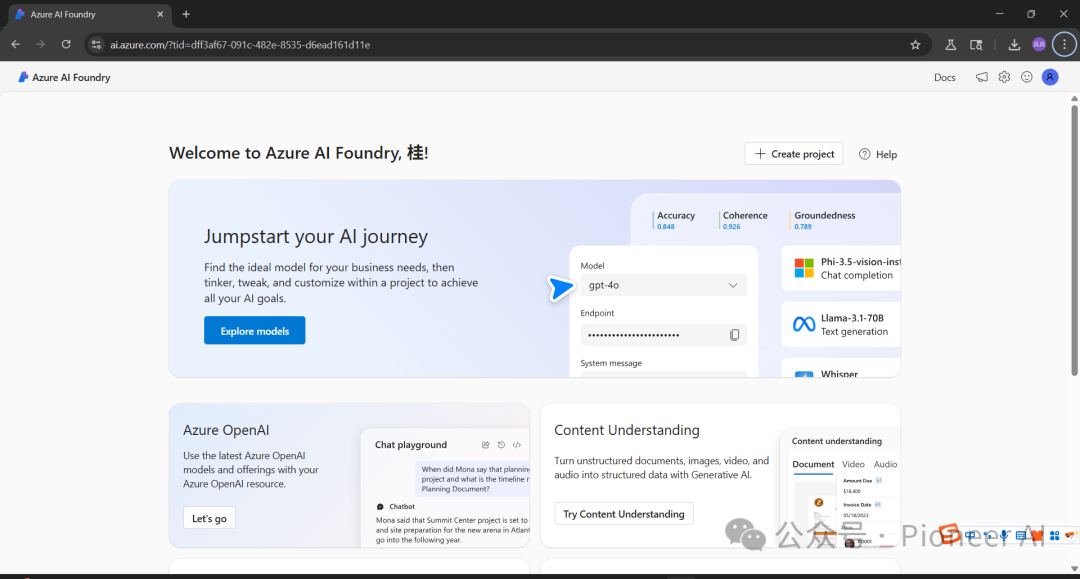Open the Help link
This screenshot has height=579, width=1080.
[x=878, y=154]
